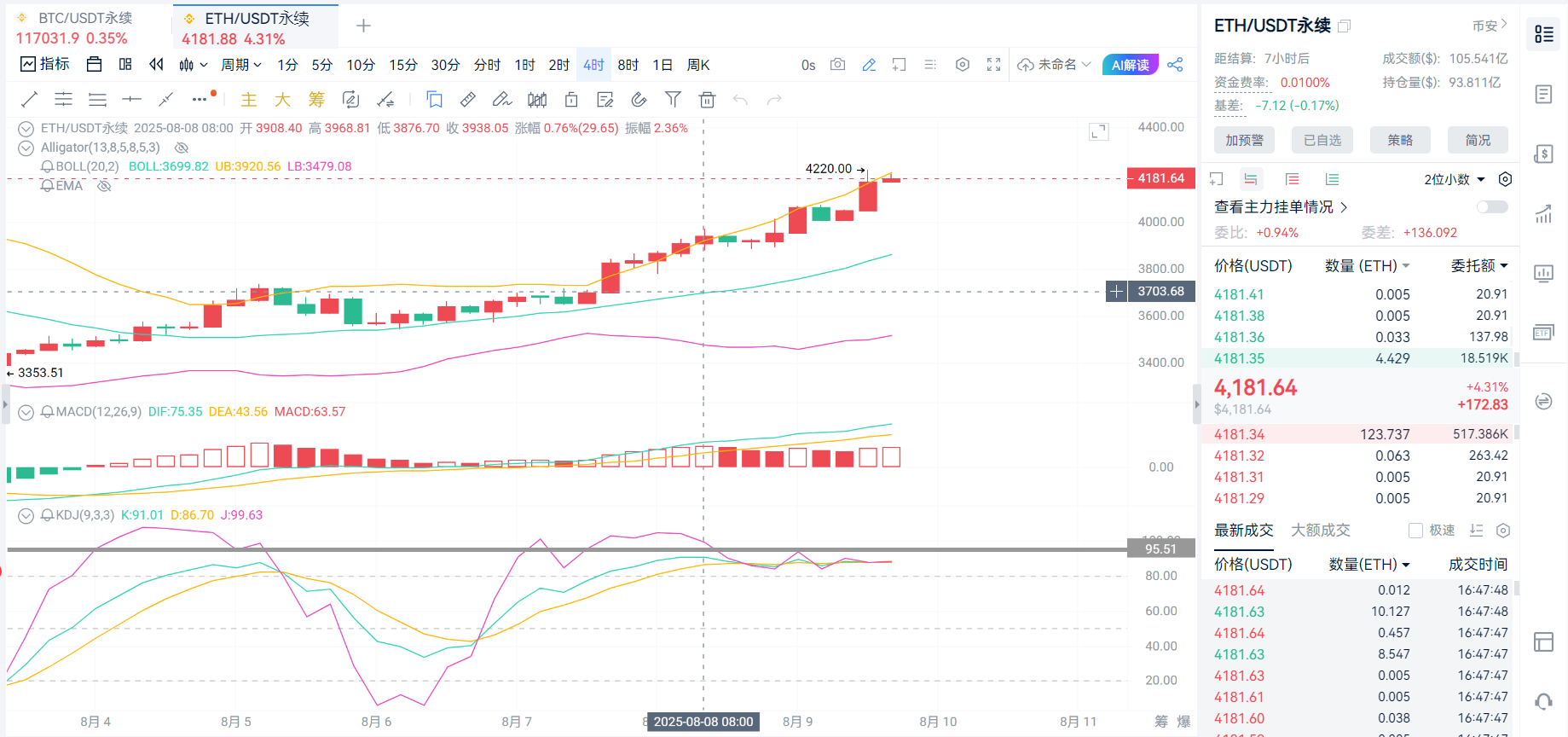Click BOLL indicator alert bell

pyautogui.click(x=48, y=166)
